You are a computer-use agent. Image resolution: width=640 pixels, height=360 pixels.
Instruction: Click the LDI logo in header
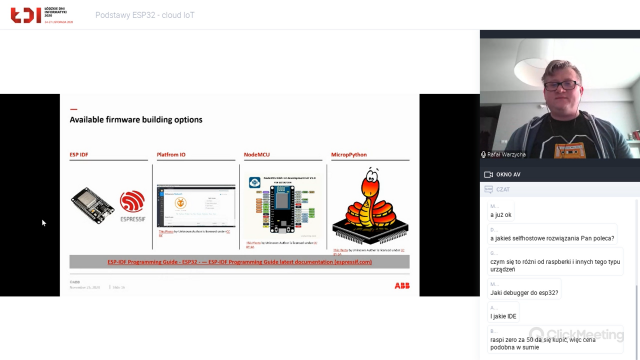42,15
